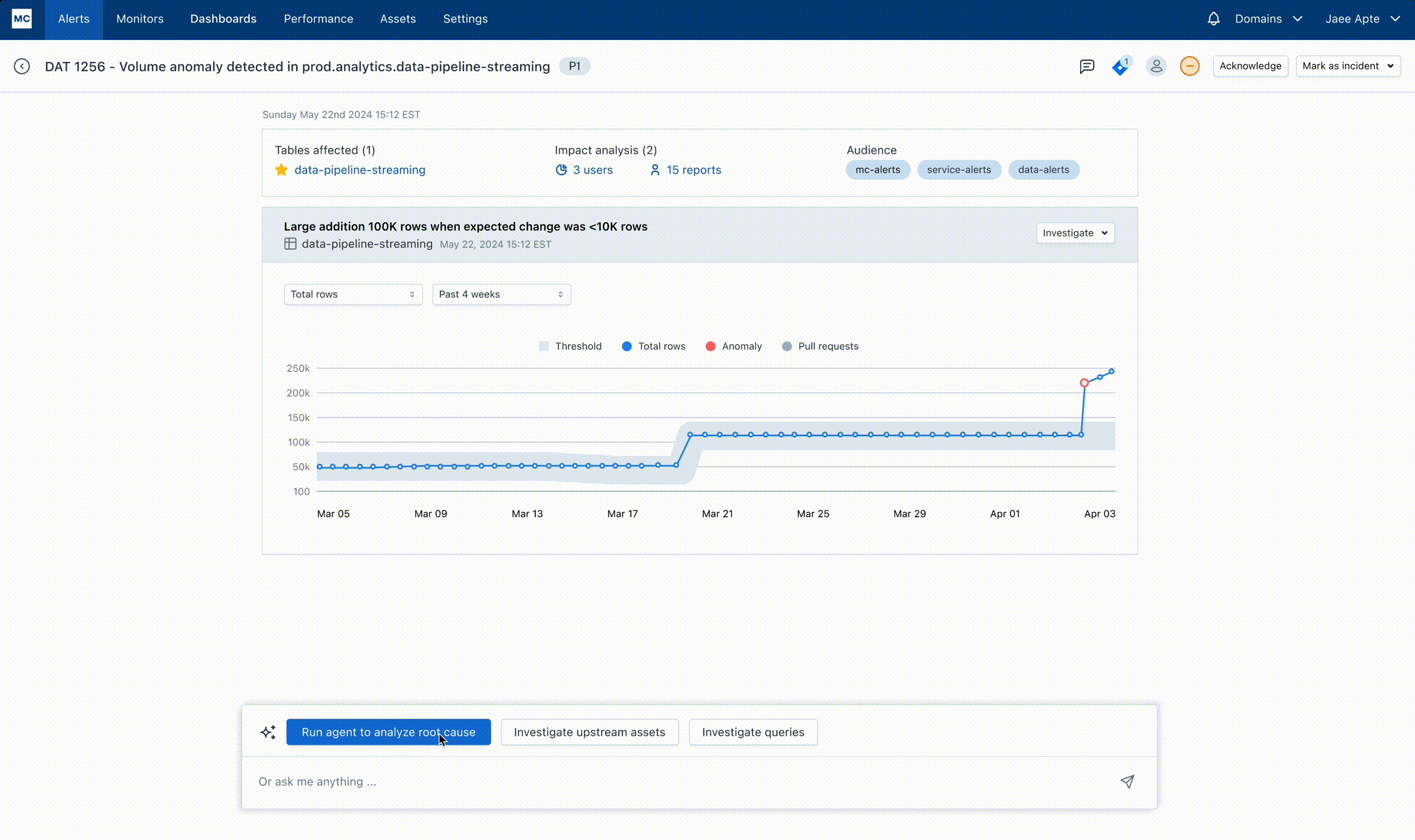1415x840 pixels.
Task: Toggle the Pull requests legend entry
Action: pyautogui.click(x=820, y=346)
